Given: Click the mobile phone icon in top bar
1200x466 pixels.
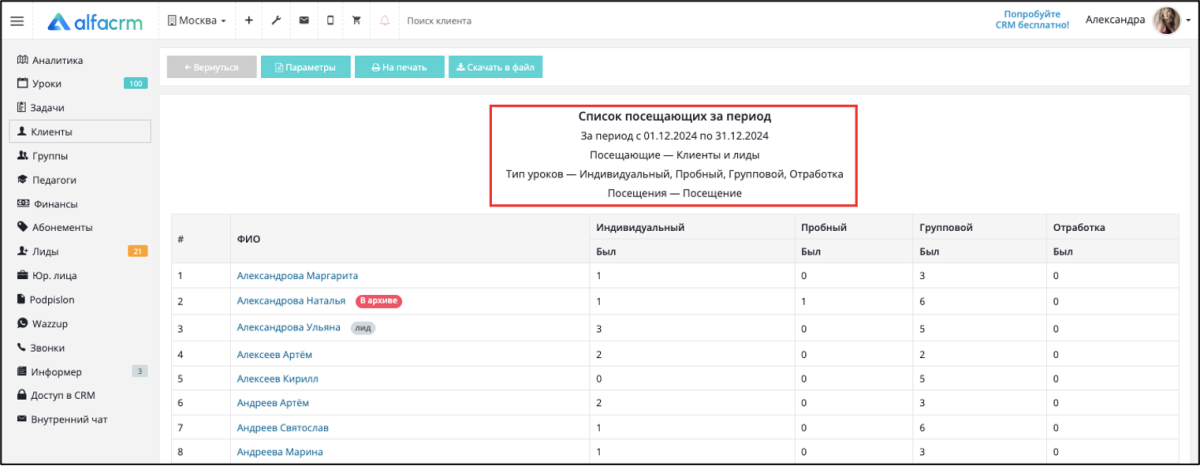Looking at the screenshot, I should [330, 20].
